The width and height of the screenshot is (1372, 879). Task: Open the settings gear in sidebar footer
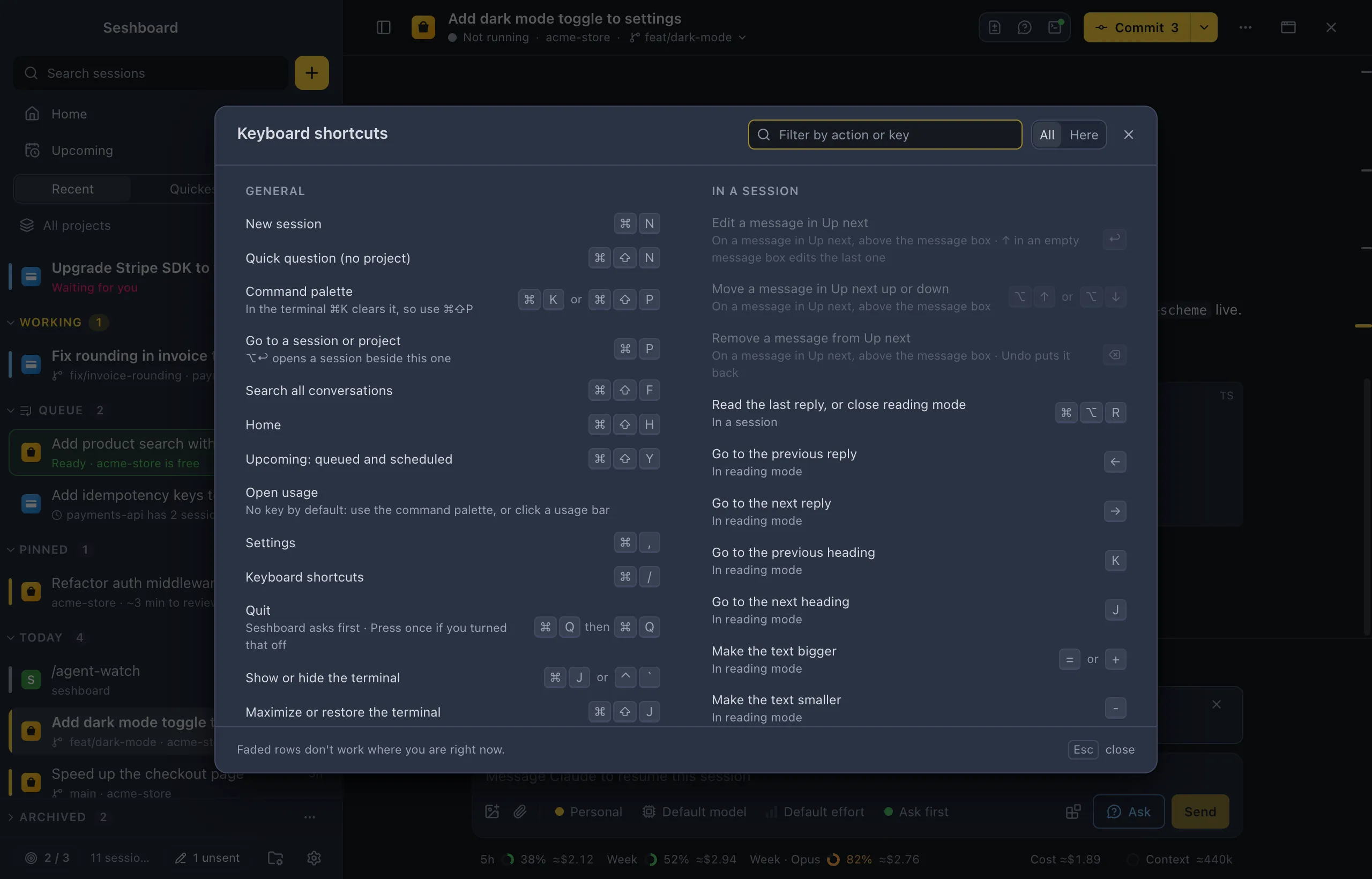[x=314, y=858]
